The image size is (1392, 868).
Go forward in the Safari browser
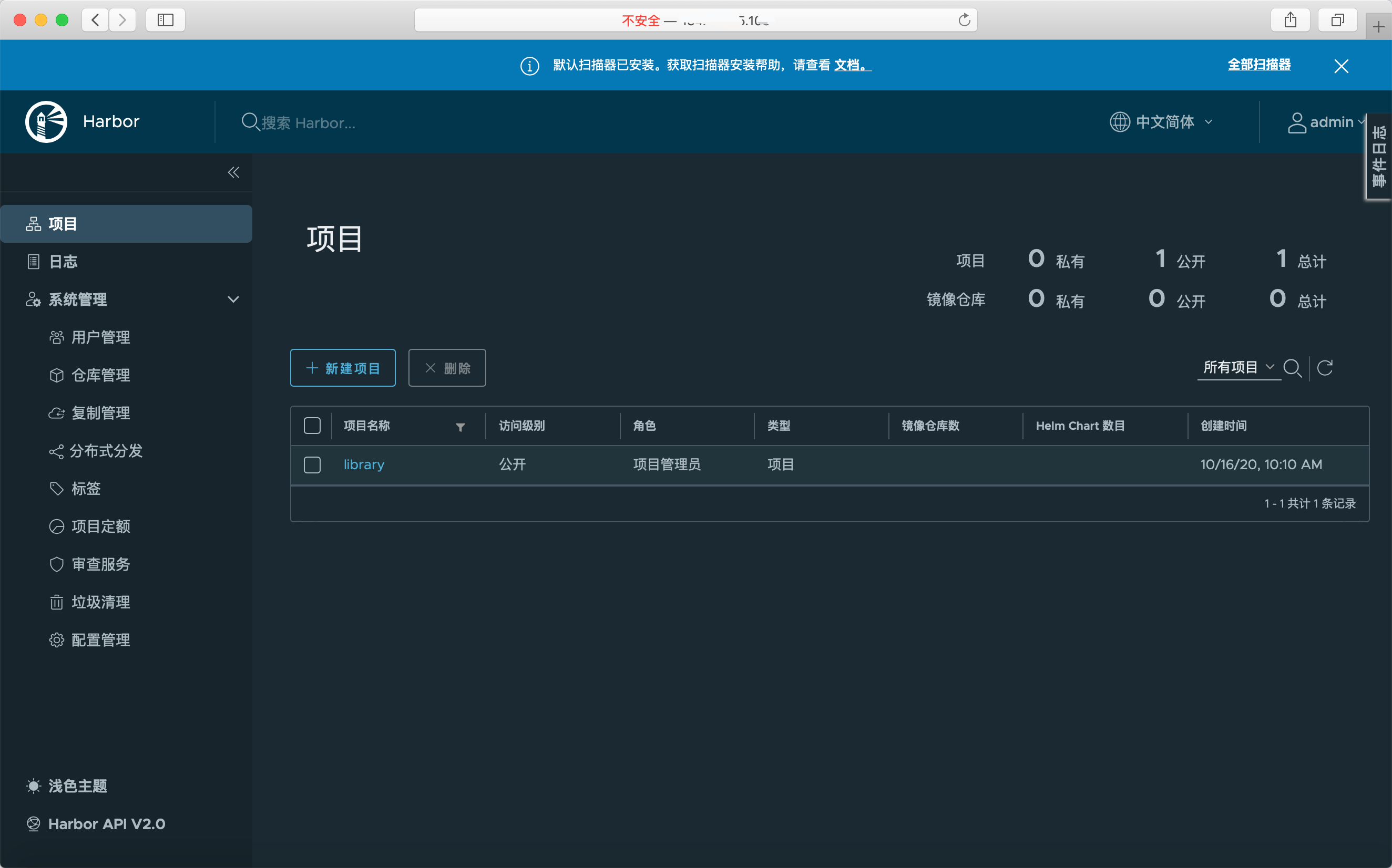click(x=122, y=20)
